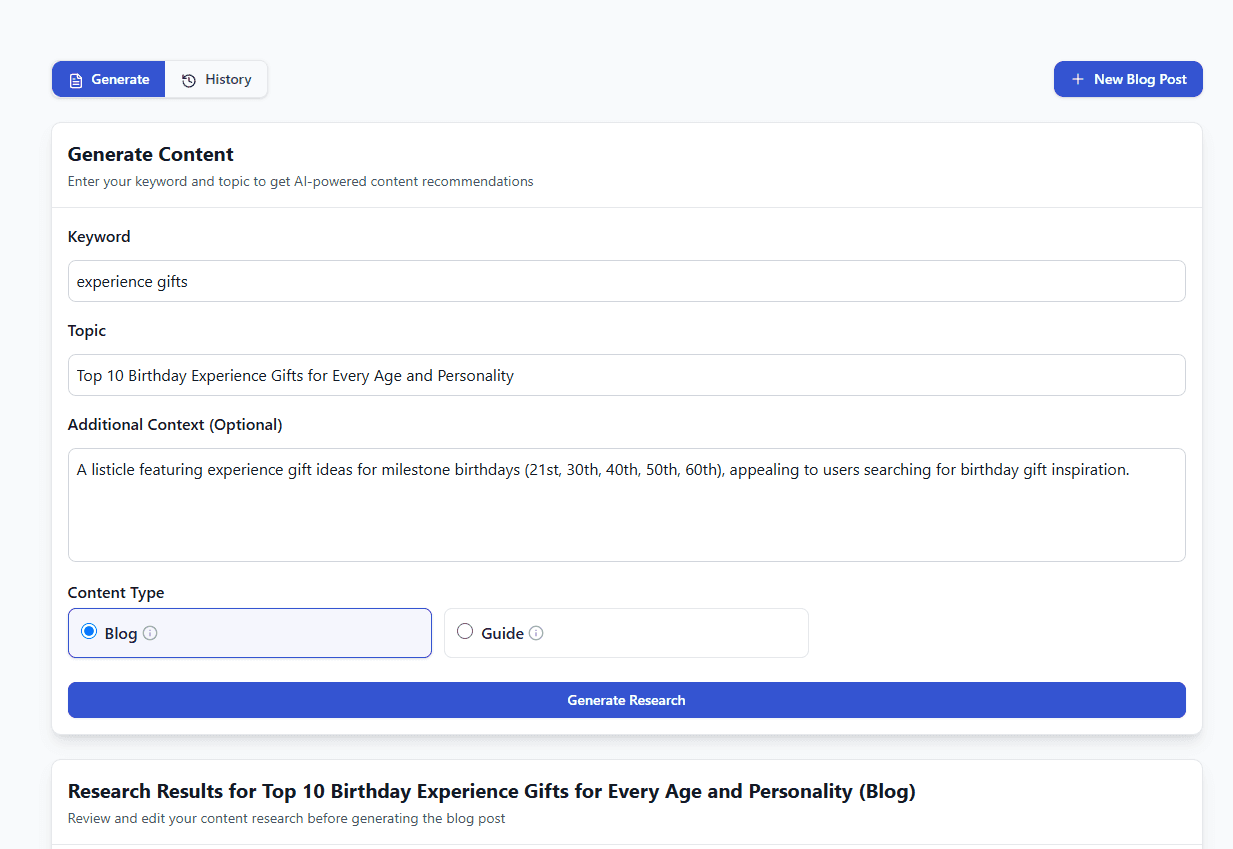
Task: Click the document icon on Generate tab
Action: pyautogui.click(x=76, y=80)
